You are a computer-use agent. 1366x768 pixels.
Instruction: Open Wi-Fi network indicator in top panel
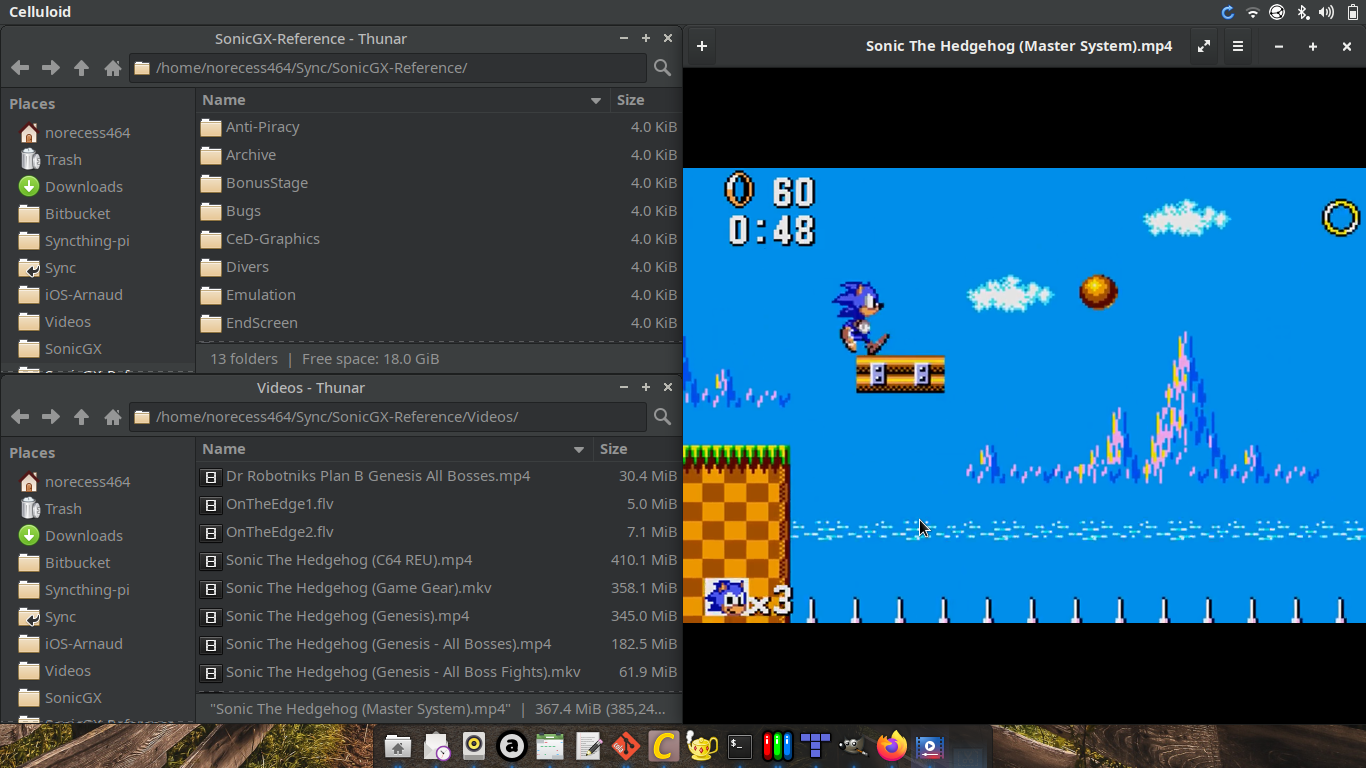[x=1253, y=12]
